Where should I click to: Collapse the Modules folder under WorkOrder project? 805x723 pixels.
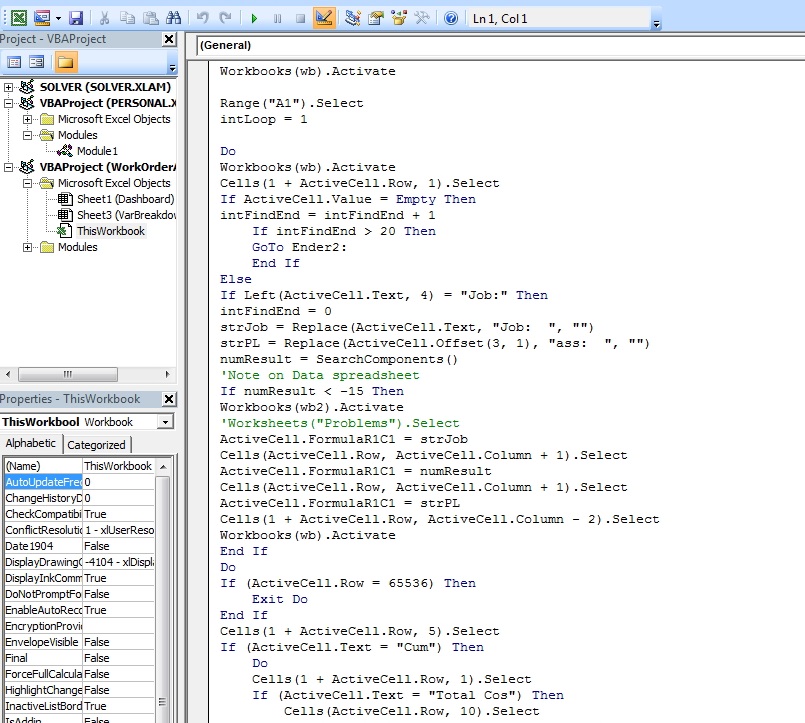[x=26, y=247]
